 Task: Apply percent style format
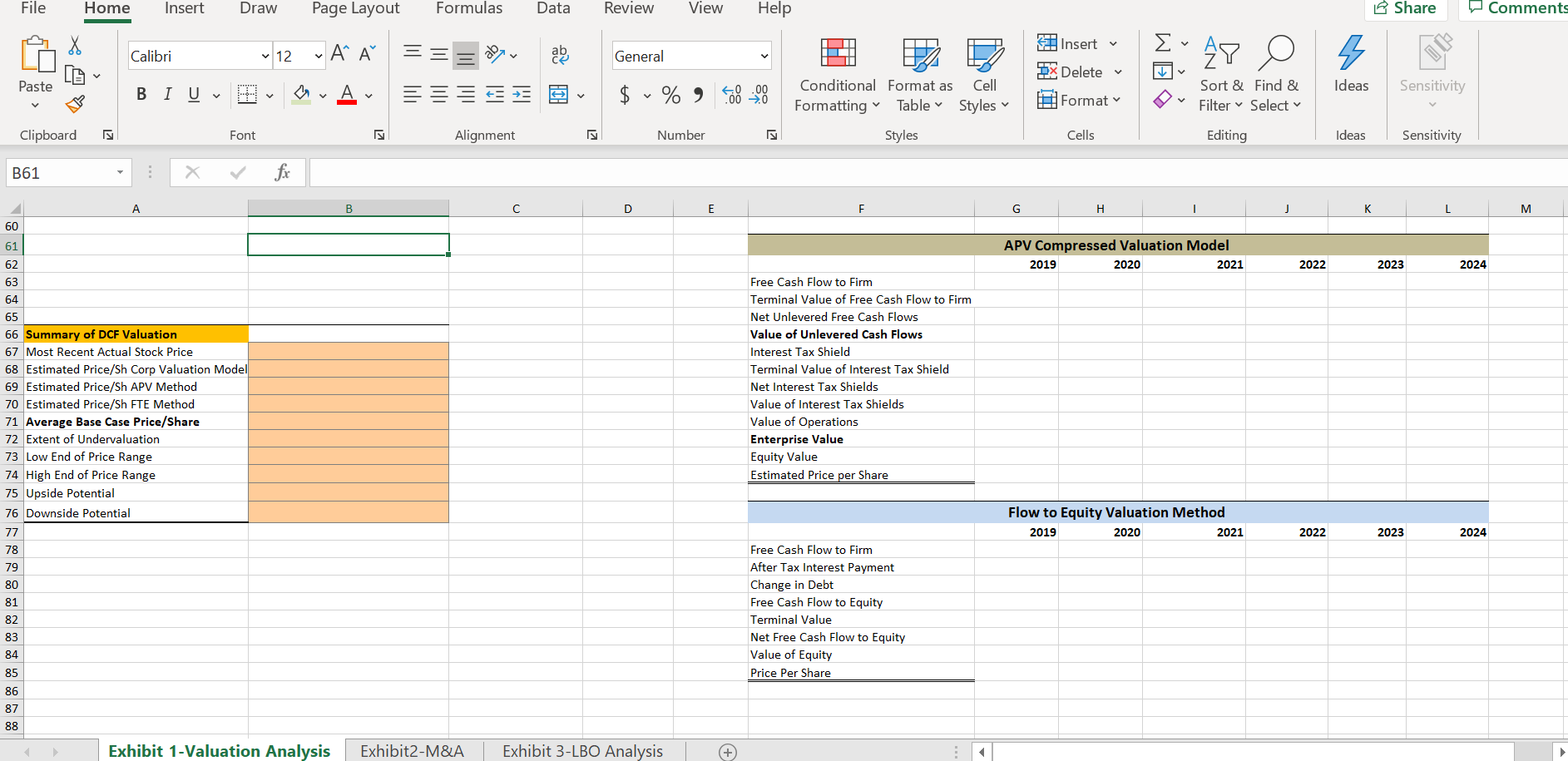click(x=671, y=95)
